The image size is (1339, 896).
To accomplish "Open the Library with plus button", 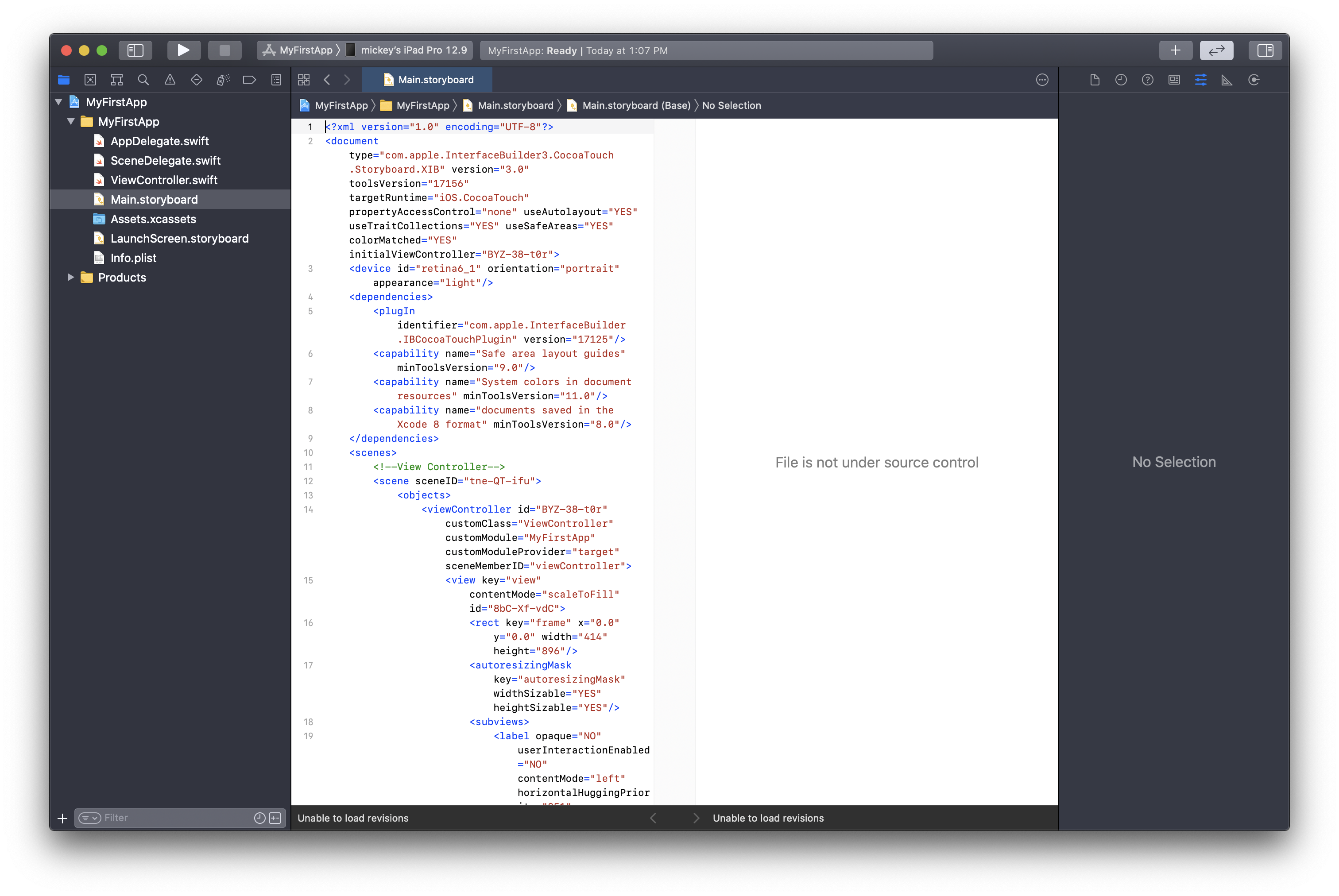I will coord(1175,50).
